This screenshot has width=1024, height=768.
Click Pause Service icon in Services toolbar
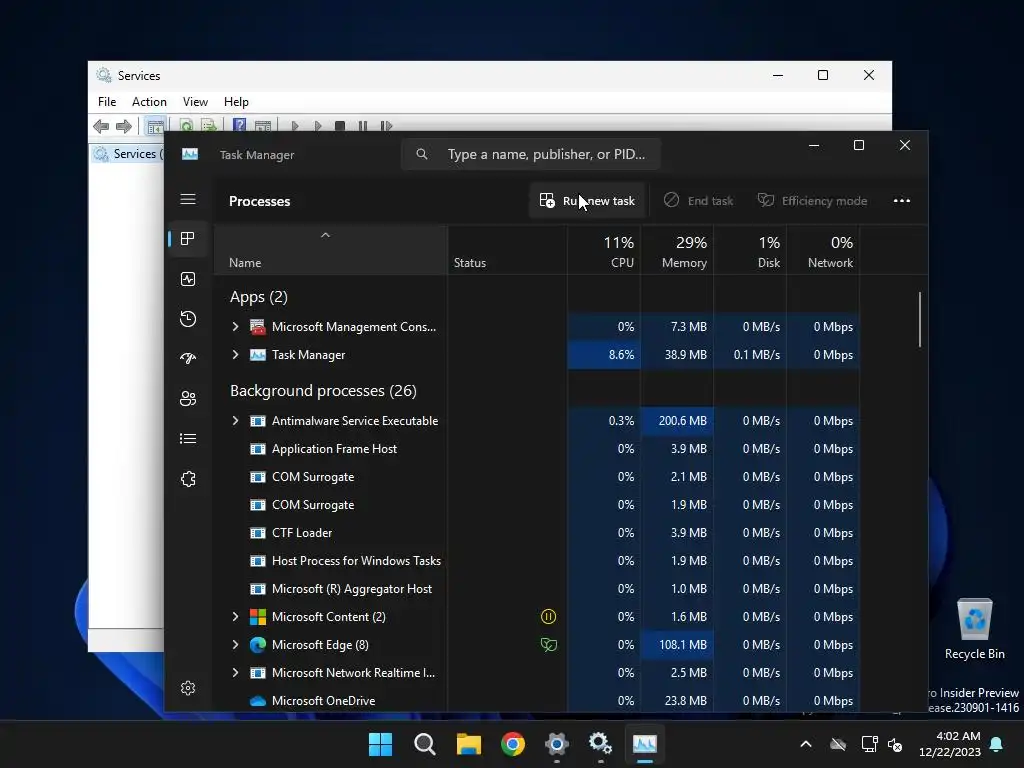(x=362, y=126)
